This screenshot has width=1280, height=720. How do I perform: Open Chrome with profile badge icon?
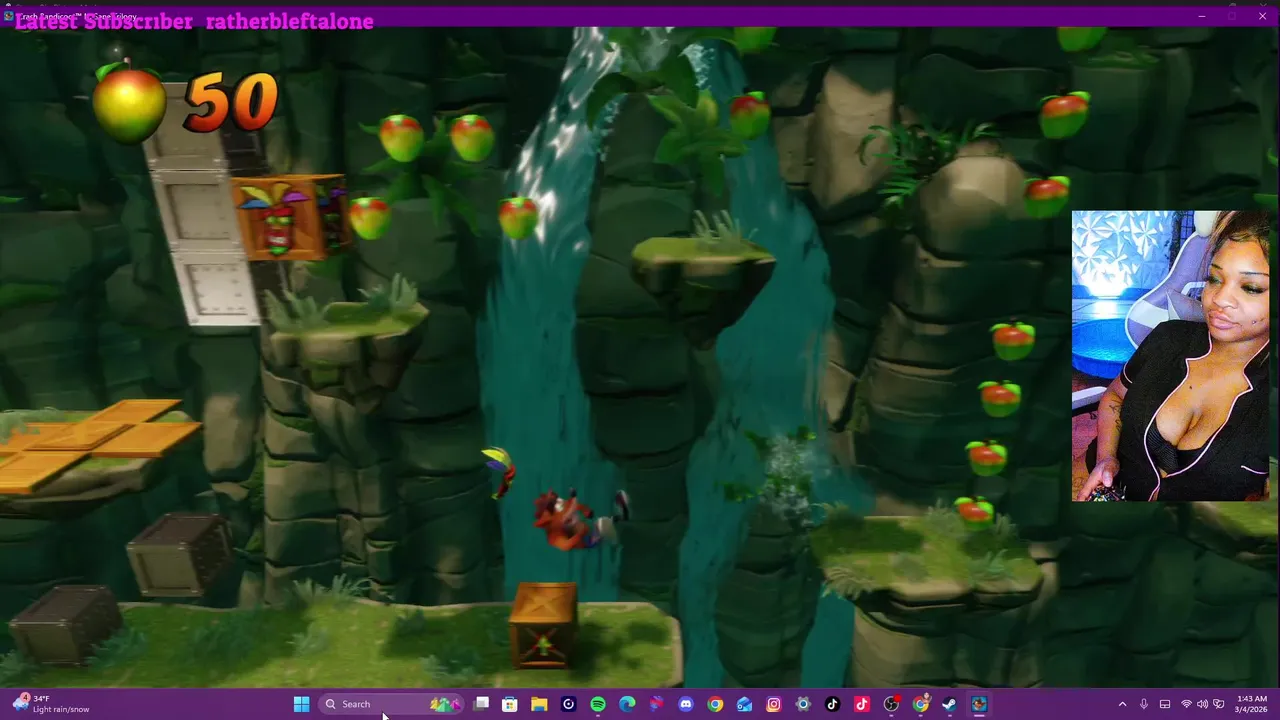[x=921, y=704]
